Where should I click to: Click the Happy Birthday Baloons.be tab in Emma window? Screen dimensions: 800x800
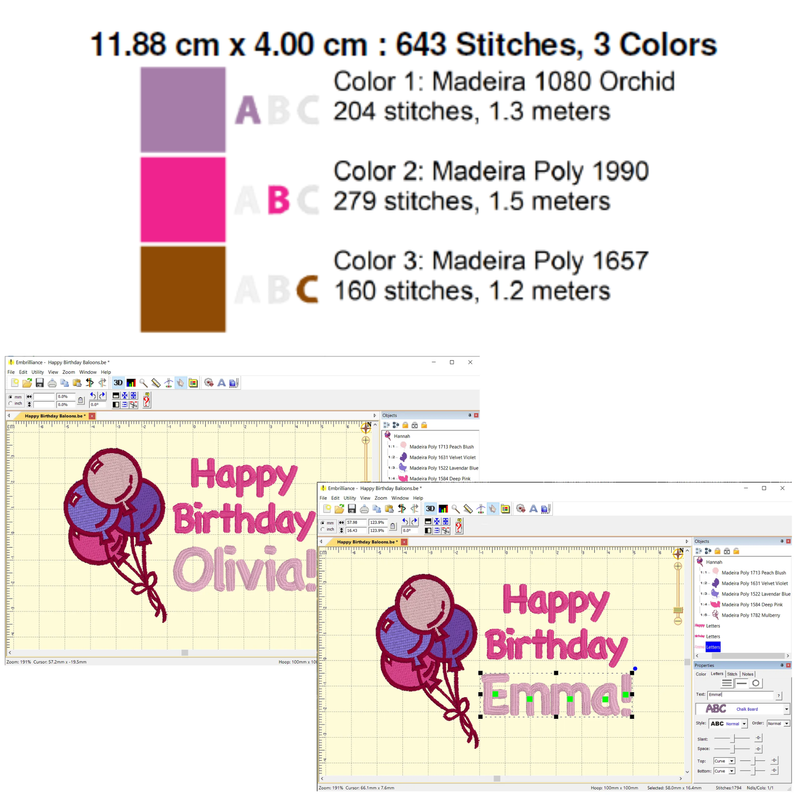[x=366, y=542]
